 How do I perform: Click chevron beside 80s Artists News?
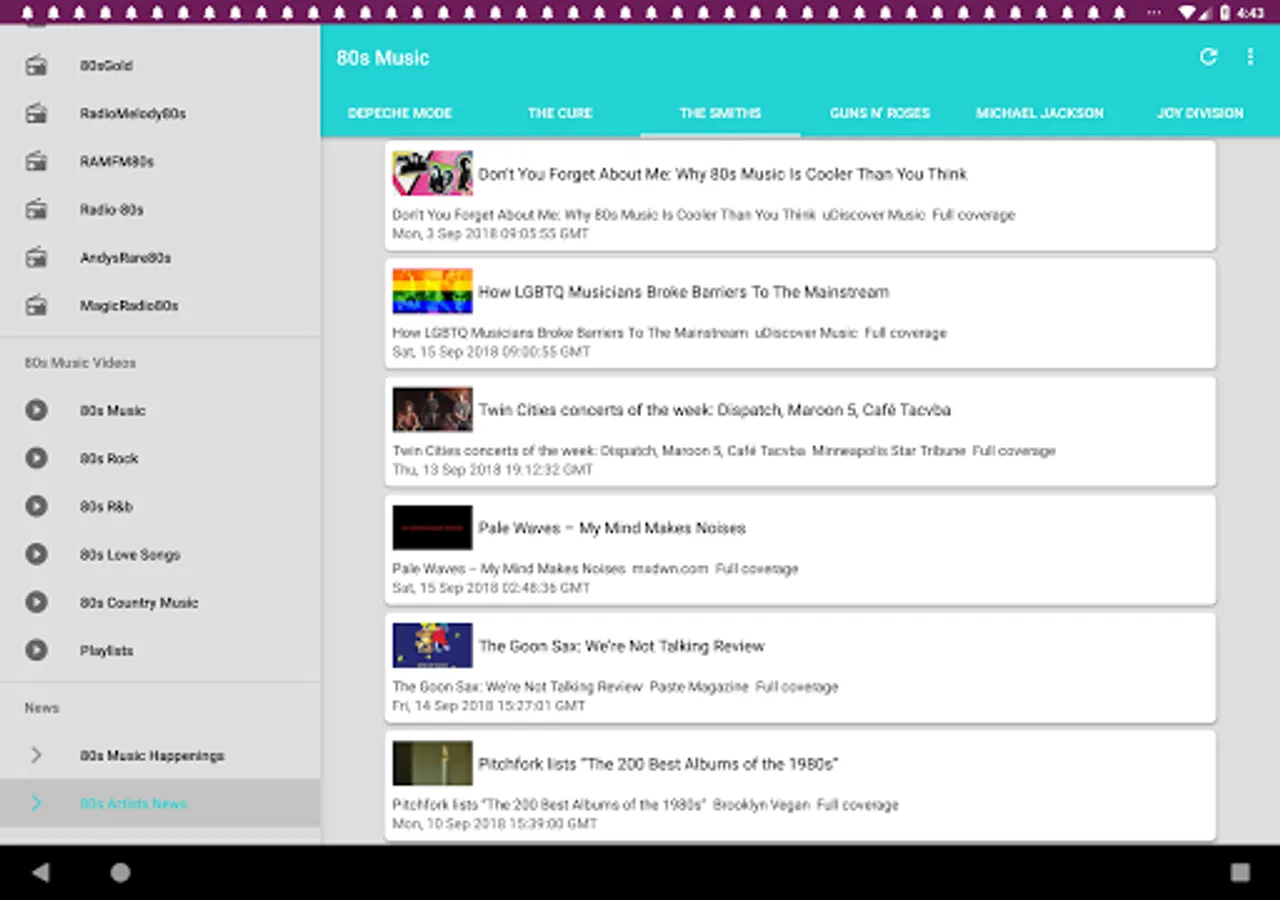[x=36, y=803]
